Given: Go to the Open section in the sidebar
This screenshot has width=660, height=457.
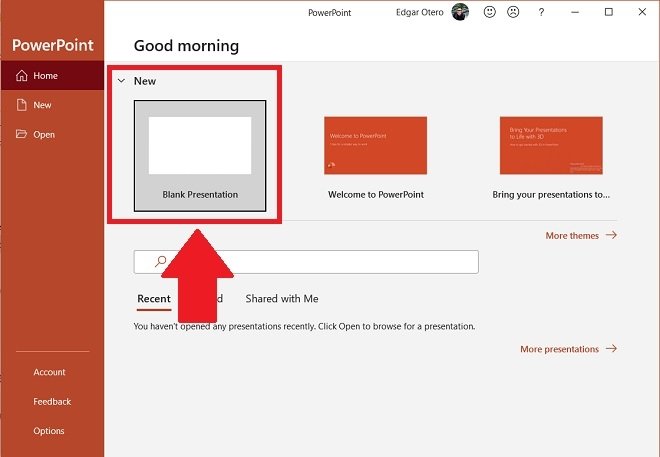Looking at the screenshot, I should [x=52, y=134].
